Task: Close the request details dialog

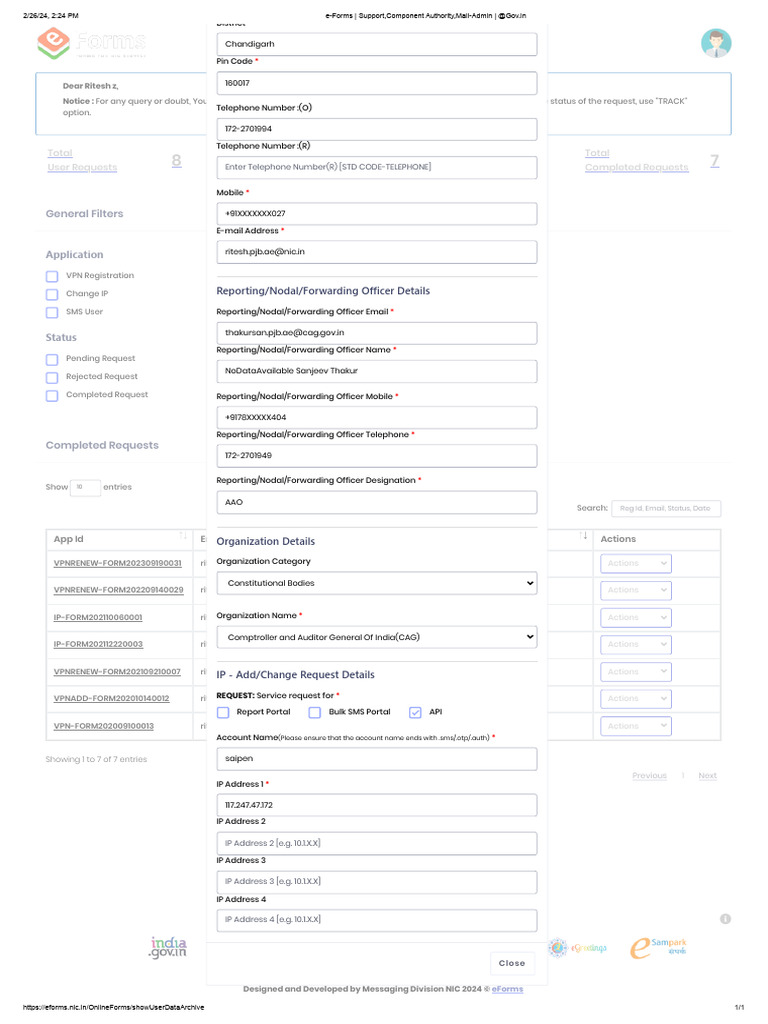Action: pos(512,963)
